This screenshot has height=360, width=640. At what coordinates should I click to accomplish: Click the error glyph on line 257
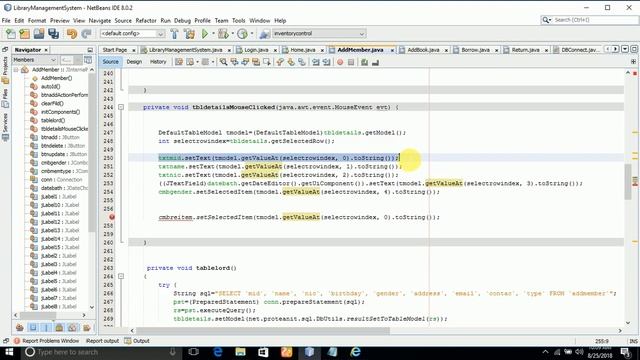click(112, 217)
